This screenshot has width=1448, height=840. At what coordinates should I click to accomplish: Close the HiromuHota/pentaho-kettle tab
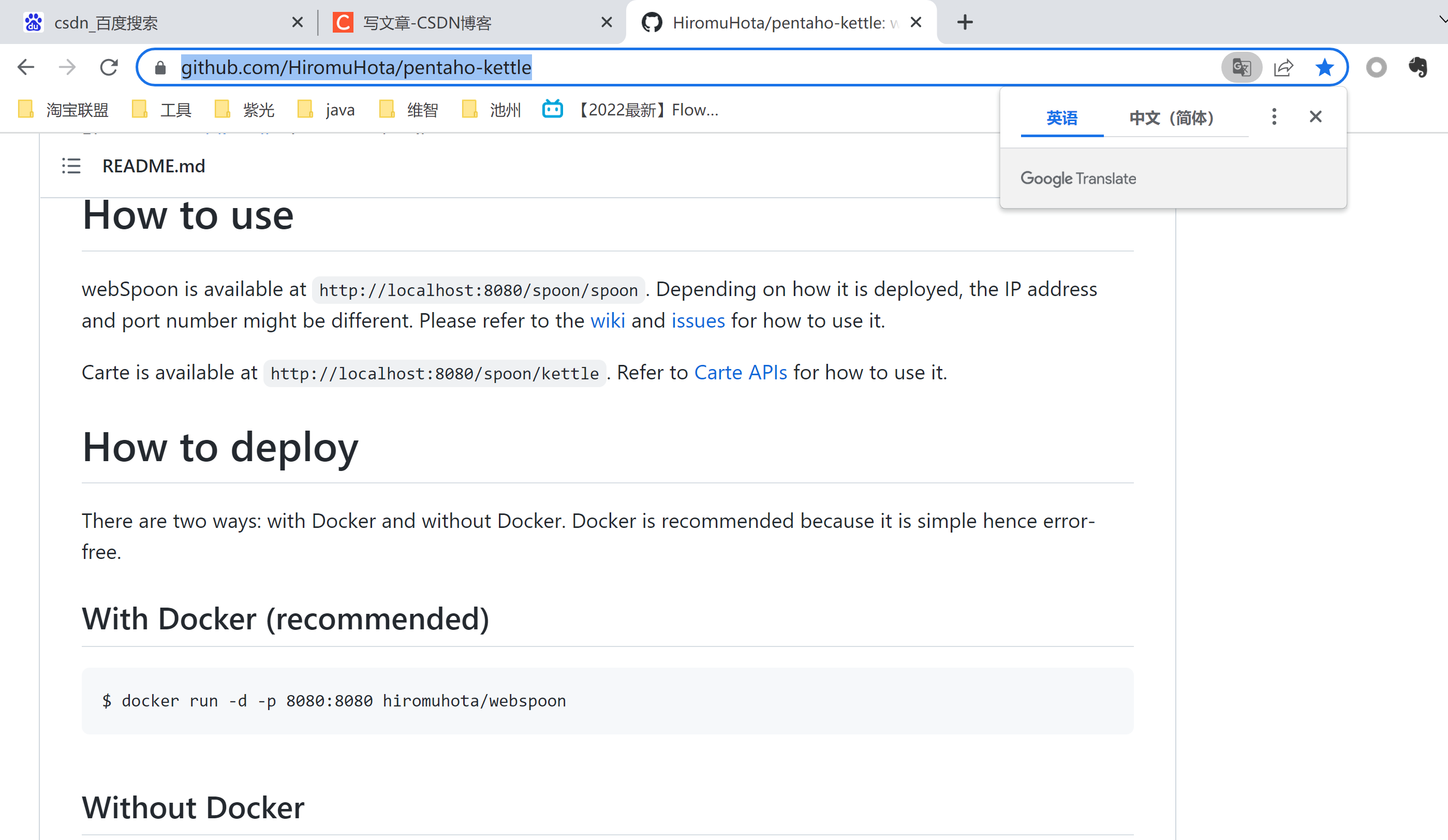(x=916, y=22)
